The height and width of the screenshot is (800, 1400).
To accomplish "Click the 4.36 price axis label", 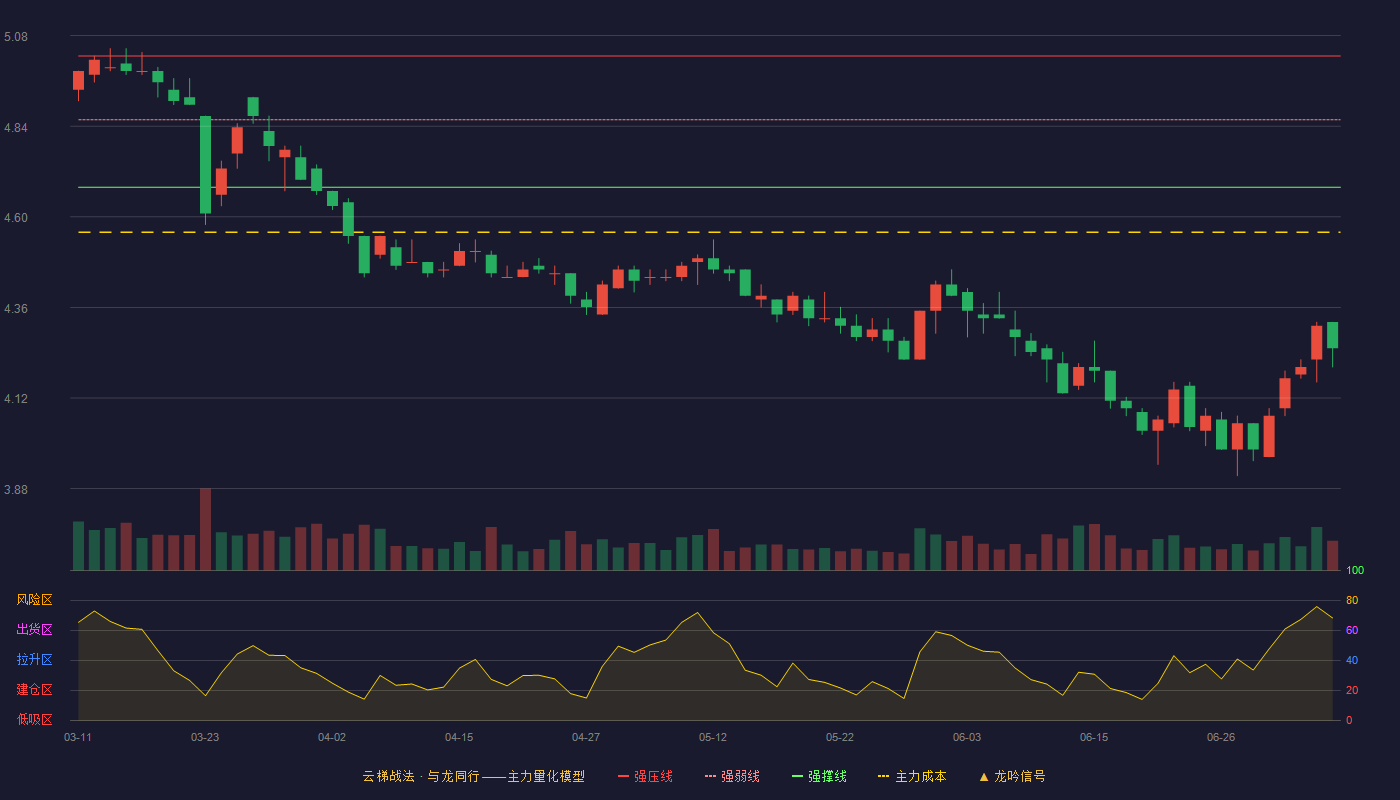I will [16, 309].
